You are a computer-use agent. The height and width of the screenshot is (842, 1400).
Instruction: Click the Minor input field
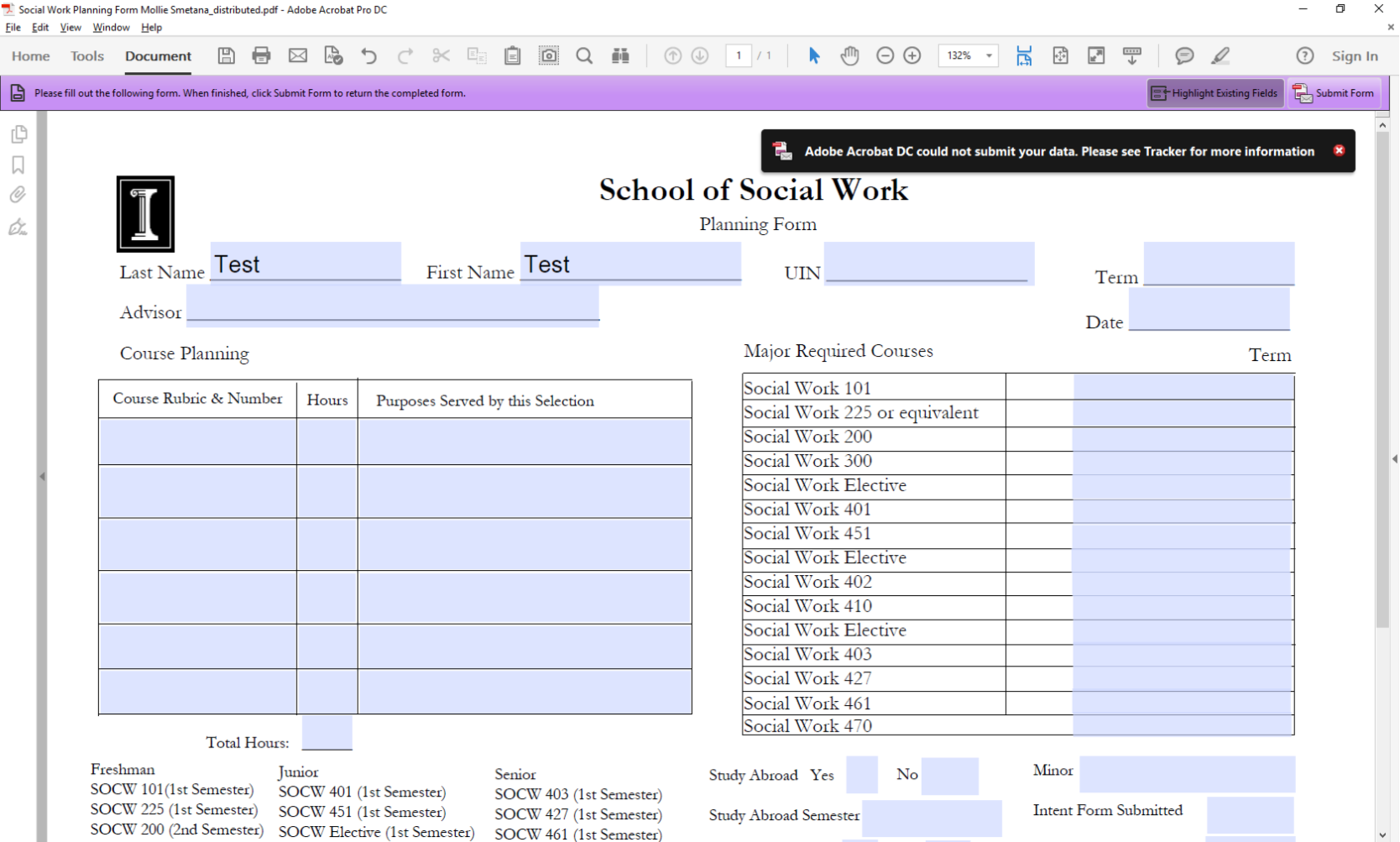tap(1187, 774)
